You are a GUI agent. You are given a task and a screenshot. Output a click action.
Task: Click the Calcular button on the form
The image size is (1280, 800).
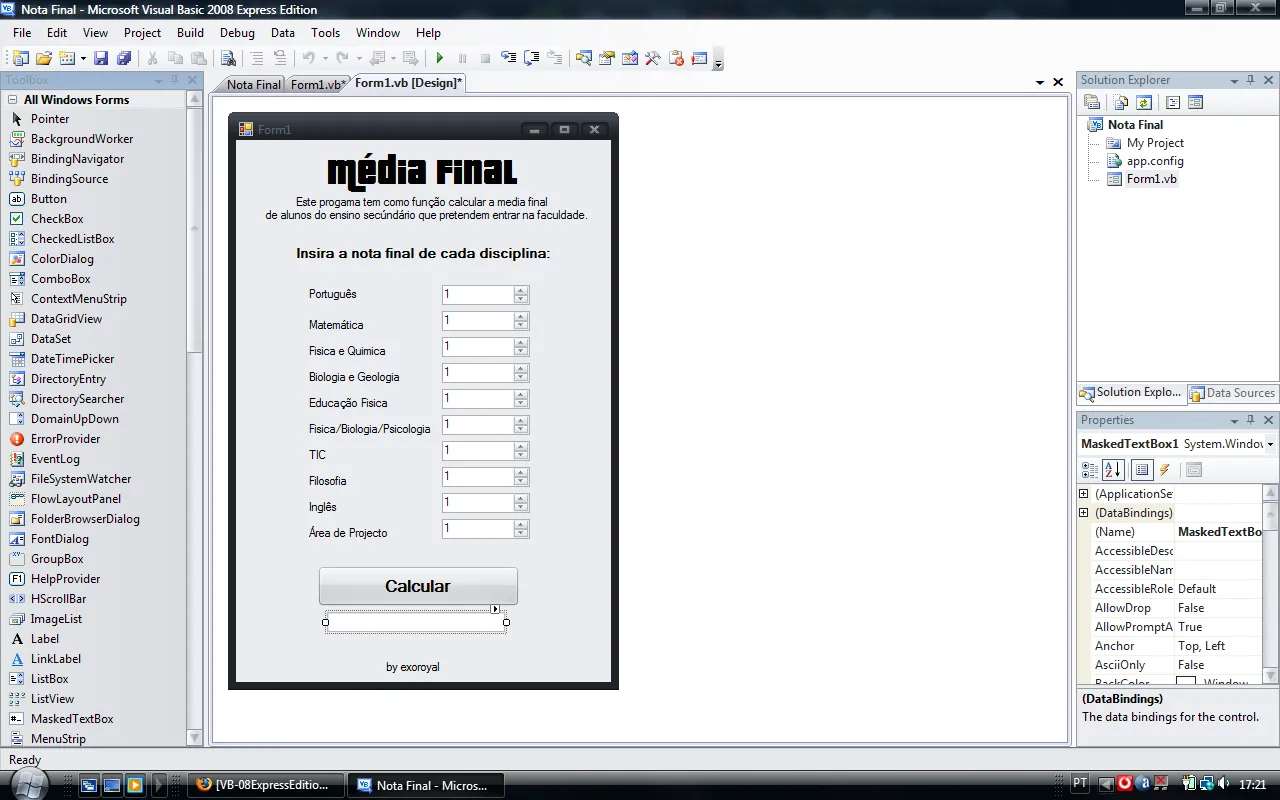[418, 586]
